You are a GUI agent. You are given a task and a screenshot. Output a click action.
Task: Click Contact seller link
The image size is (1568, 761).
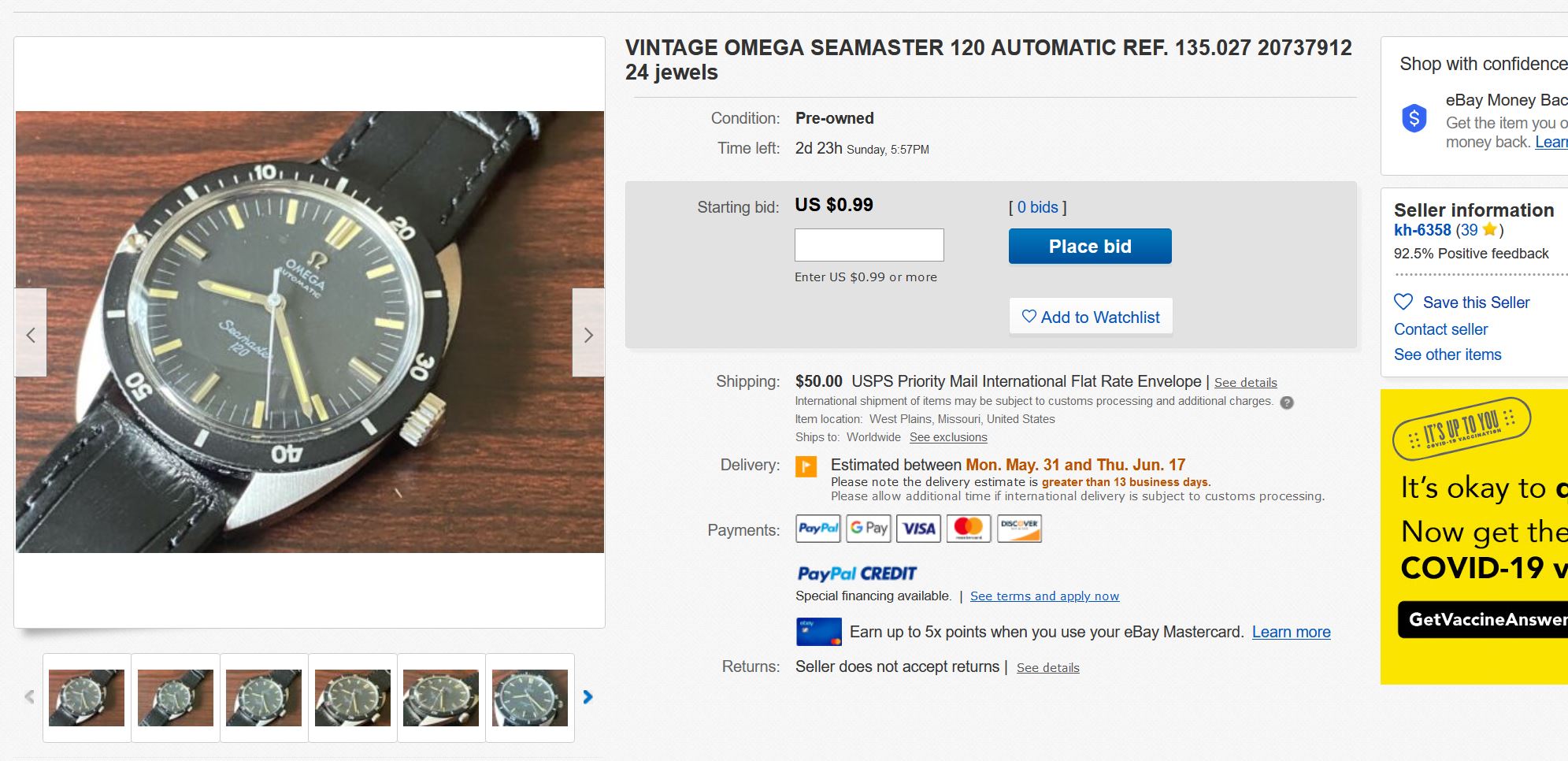click(x=1440, y=329)
